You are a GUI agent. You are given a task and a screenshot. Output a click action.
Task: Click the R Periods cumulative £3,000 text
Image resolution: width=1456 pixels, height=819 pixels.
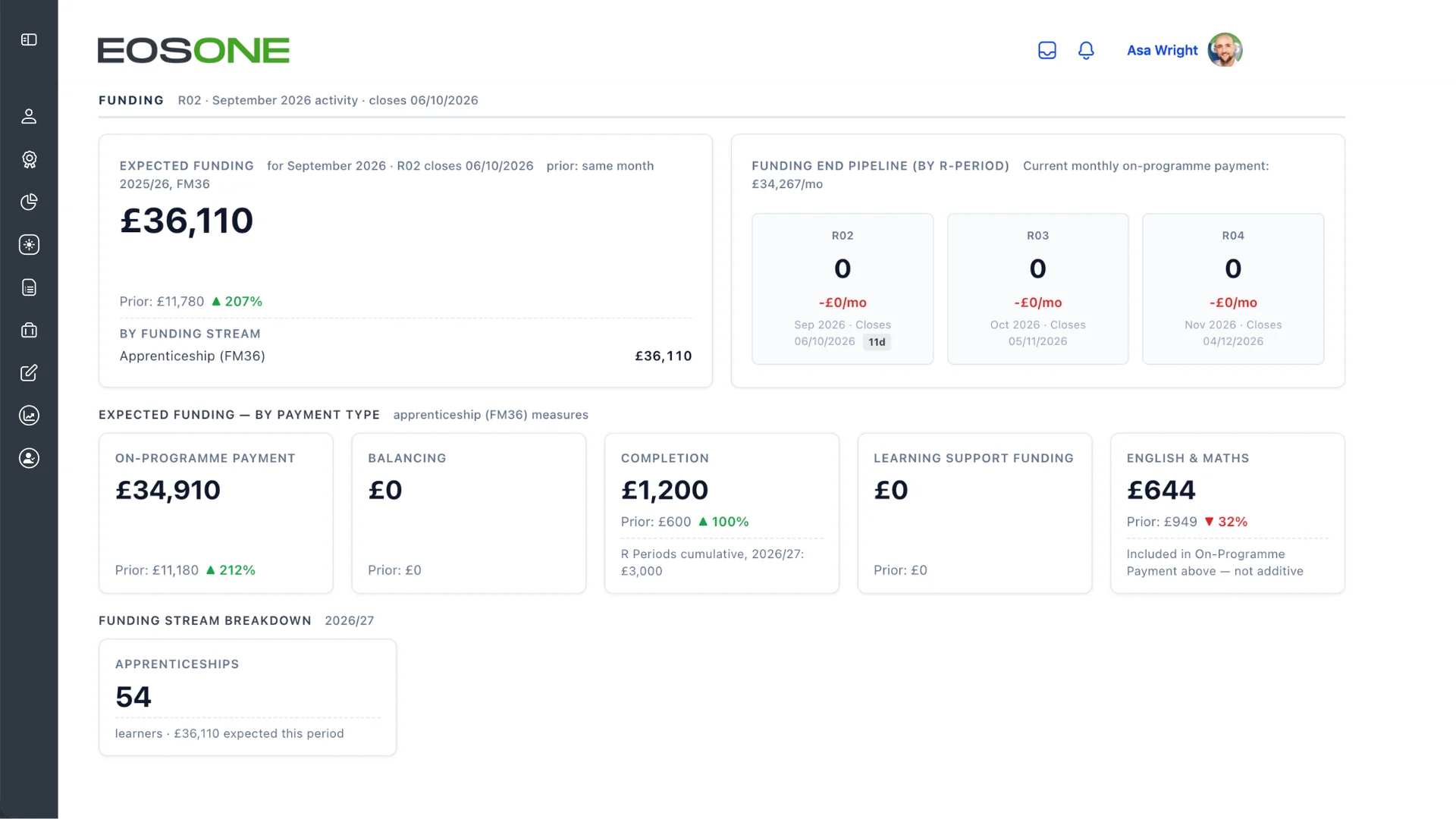click(712, 563)
